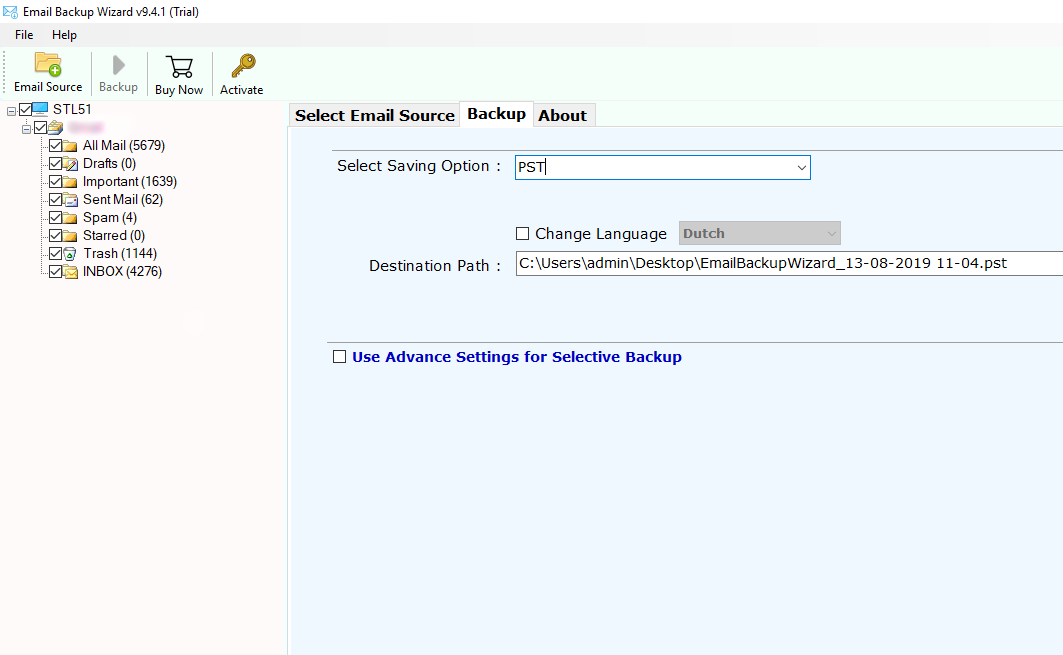Select the Important (1639) folder label
This screenshot has height=655, width=1063.
pos(129,181)
